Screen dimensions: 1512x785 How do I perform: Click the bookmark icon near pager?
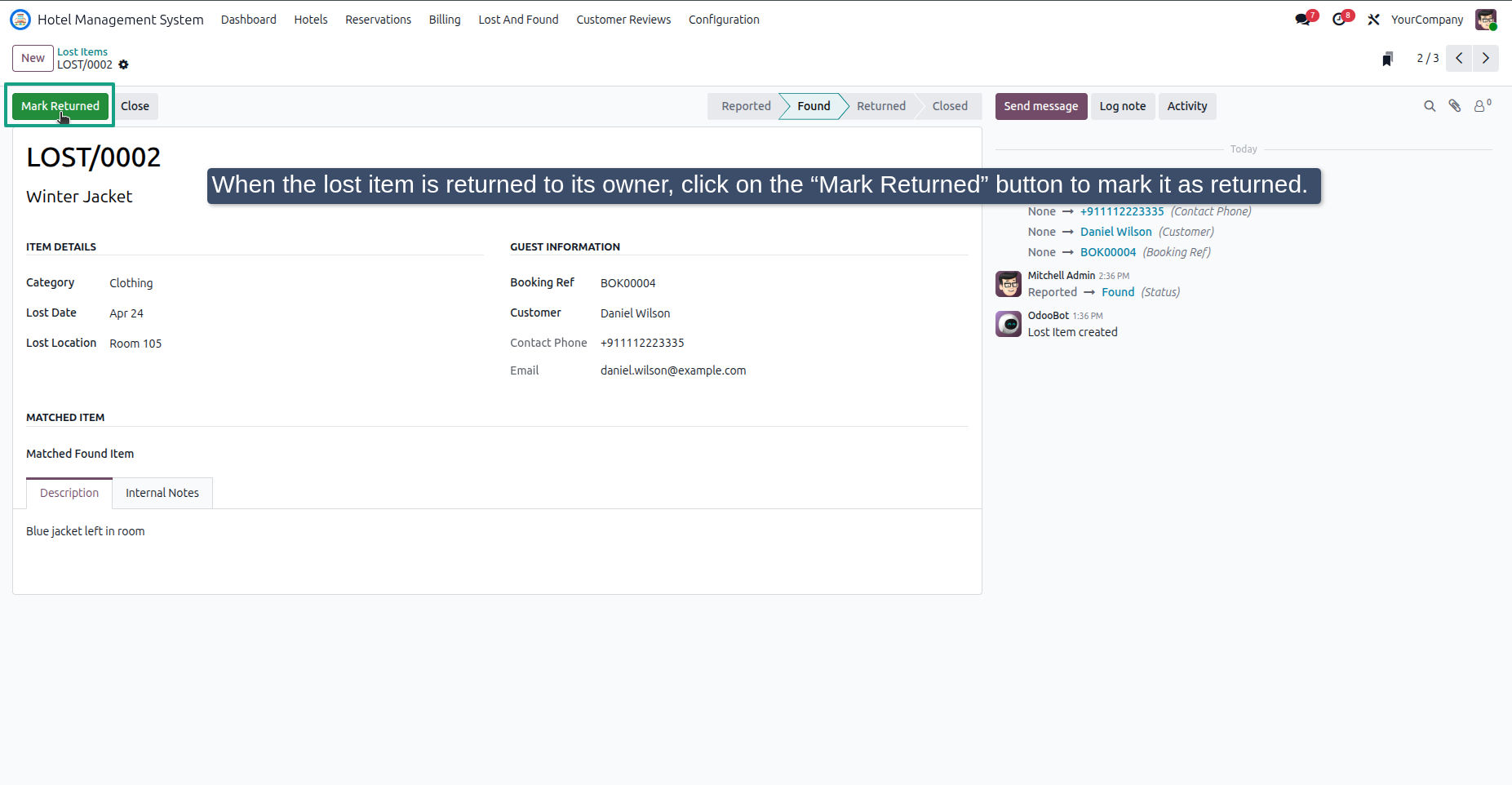[1387, 59]
